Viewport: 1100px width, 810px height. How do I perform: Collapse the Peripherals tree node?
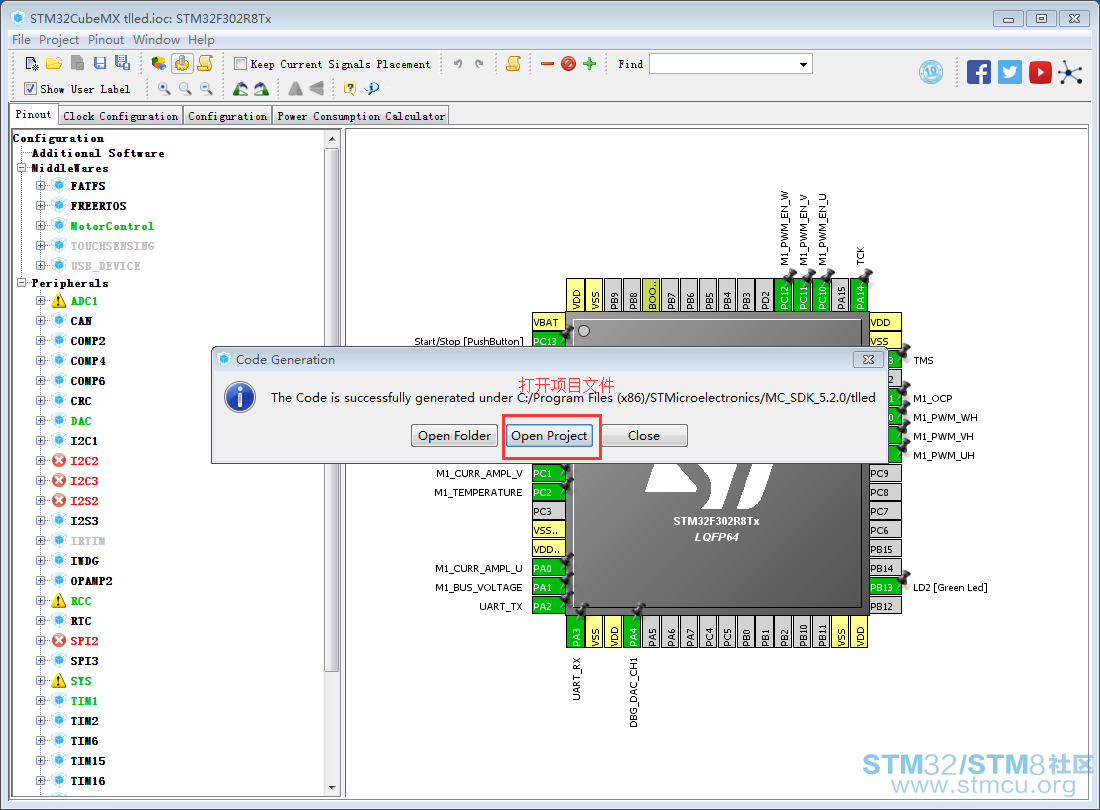[22, 283]
